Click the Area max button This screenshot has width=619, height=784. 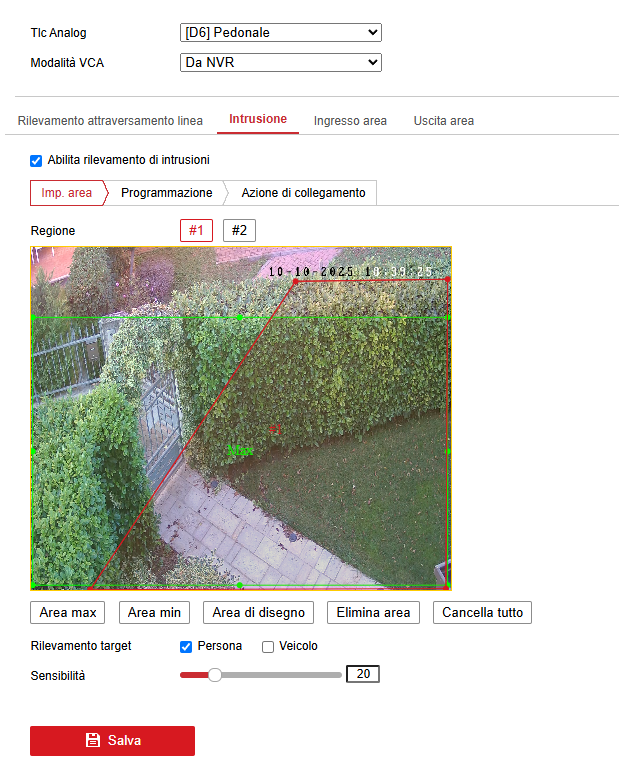(x=68, y=612)
